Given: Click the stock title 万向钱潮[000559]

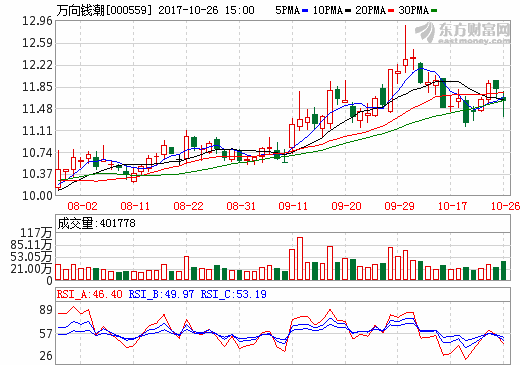Looking at the screenshot, I should point(104,10).
